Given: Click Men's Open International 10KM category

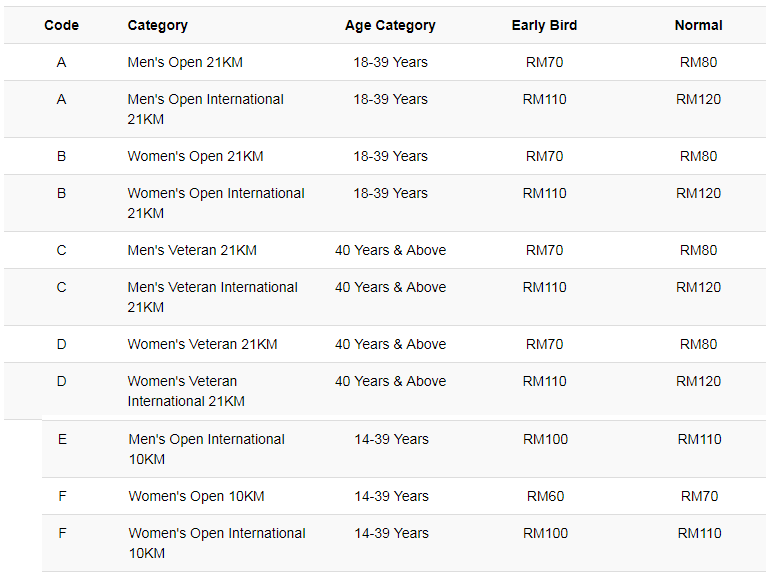Looking at the screenshot, I should click(x=207, y=449).
